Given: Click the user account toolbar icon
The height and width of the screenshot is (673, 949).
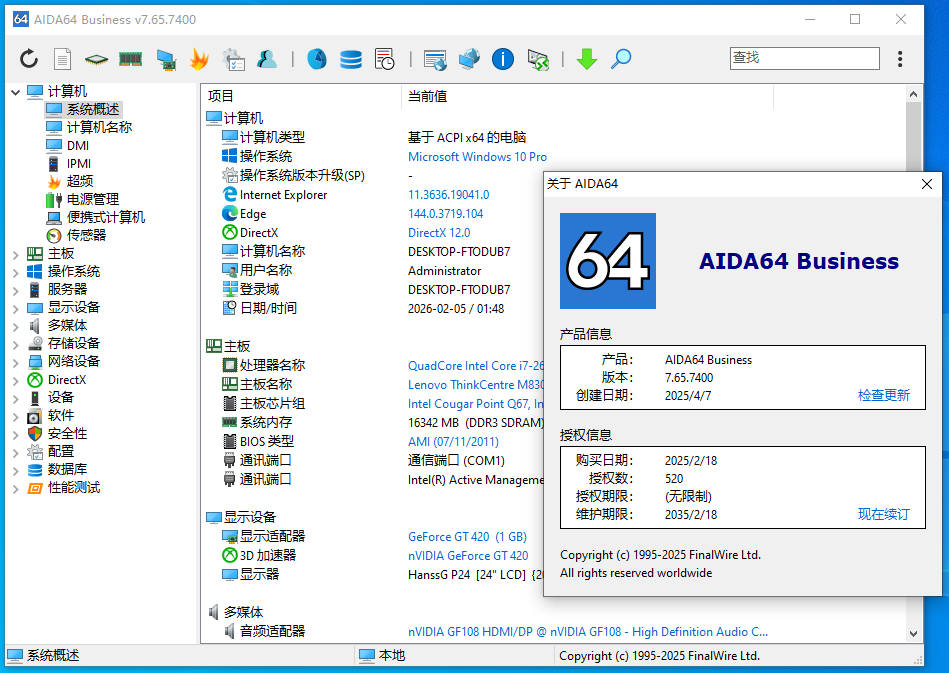Looking at the screenshot, I should (267, 59).
